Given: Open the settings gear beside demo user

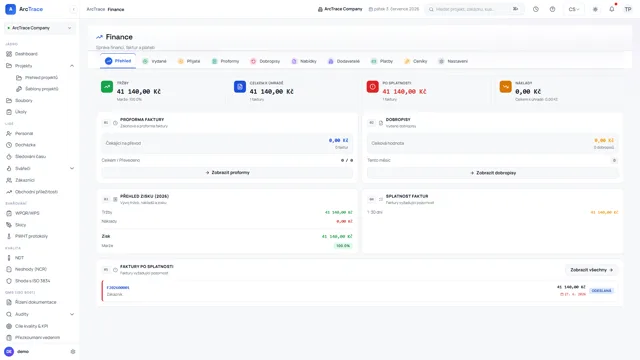Looking at the screenshot, I should pyautogui.click(x=73, y=351).
